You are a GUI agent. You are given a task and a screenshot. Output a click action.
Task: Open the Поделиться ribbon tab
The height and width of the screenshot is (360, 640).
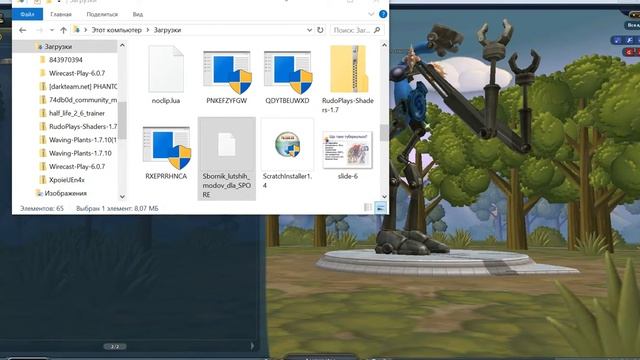102,14
